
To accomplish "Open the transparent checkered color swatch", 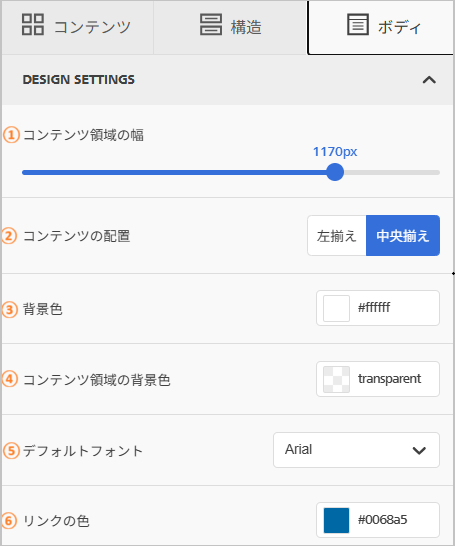I will pyautogui.click(x=336, y=380).
